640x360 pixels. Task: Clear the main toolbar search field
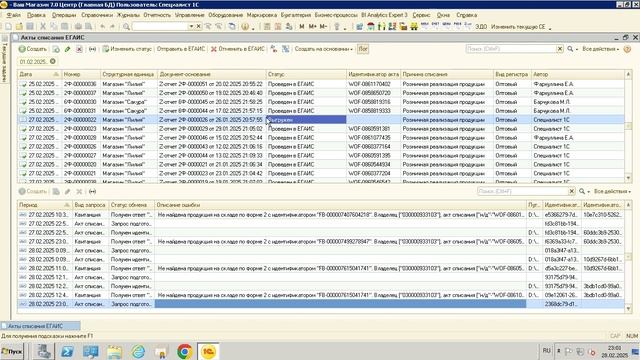point(198,27)
